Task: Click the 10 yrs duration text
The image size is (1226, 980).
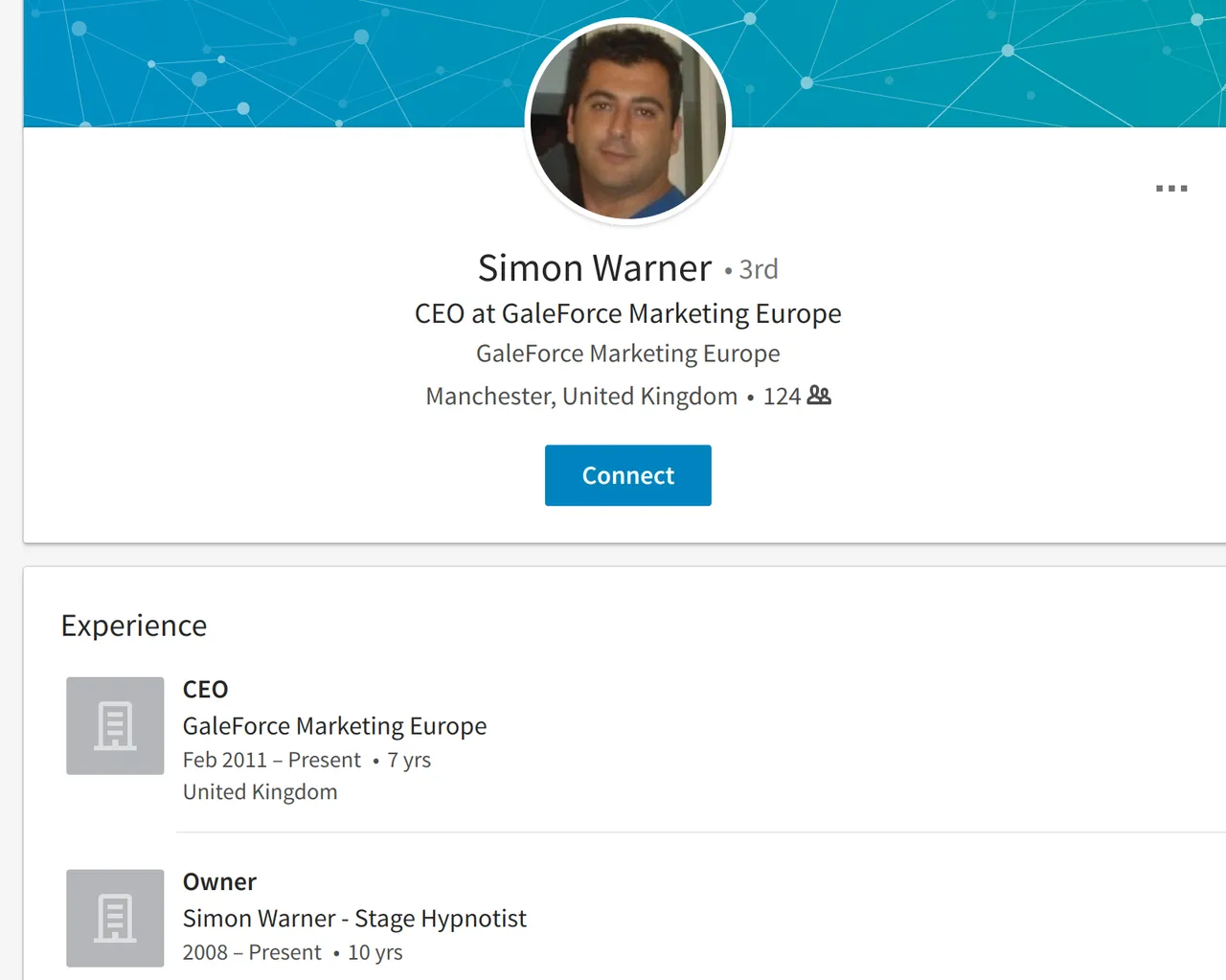Action: [x=375, y=953]
